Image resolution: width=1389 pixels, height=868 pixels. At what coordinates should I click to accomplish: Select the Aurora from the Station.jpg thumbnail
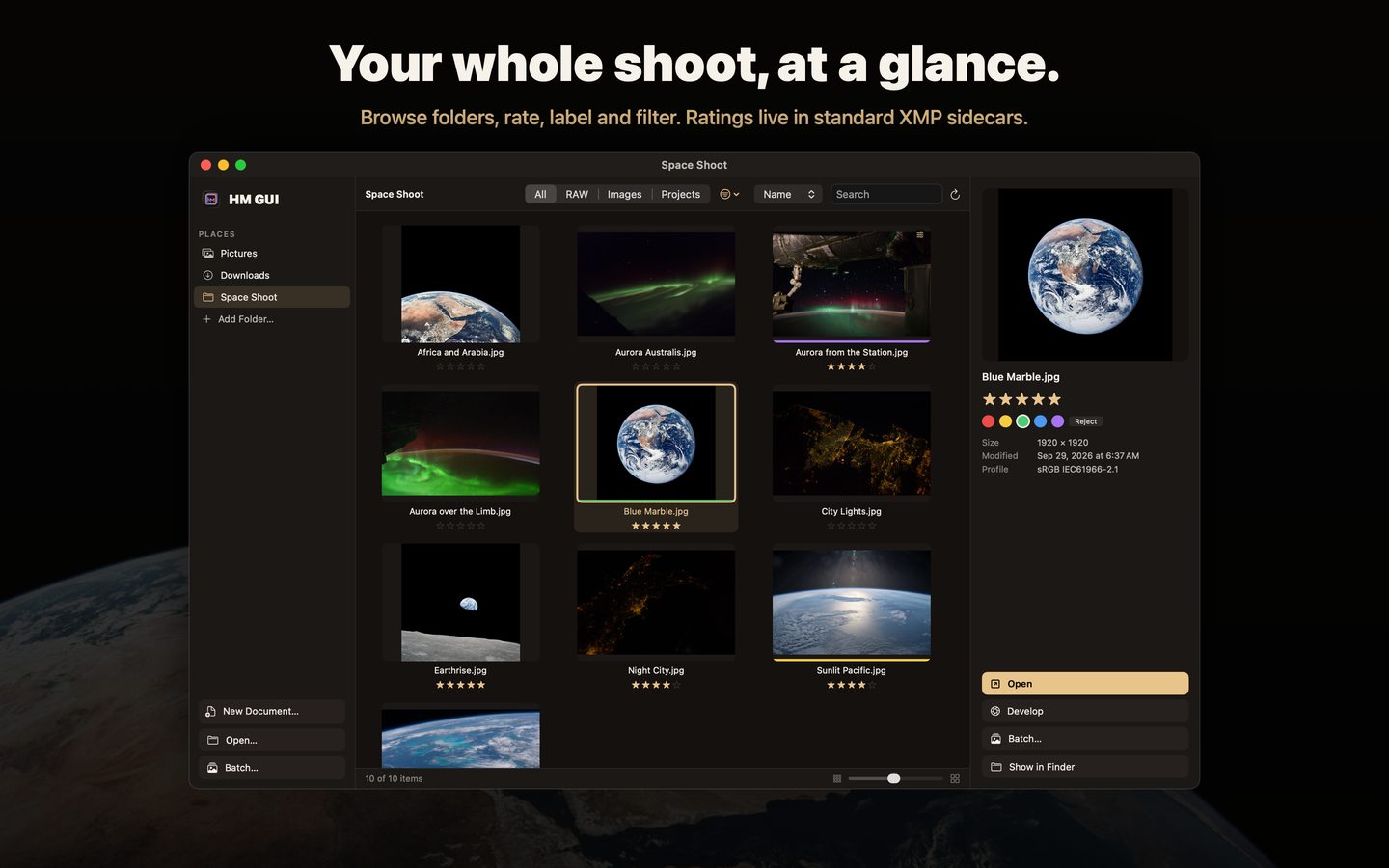click(x=851, y=284)
